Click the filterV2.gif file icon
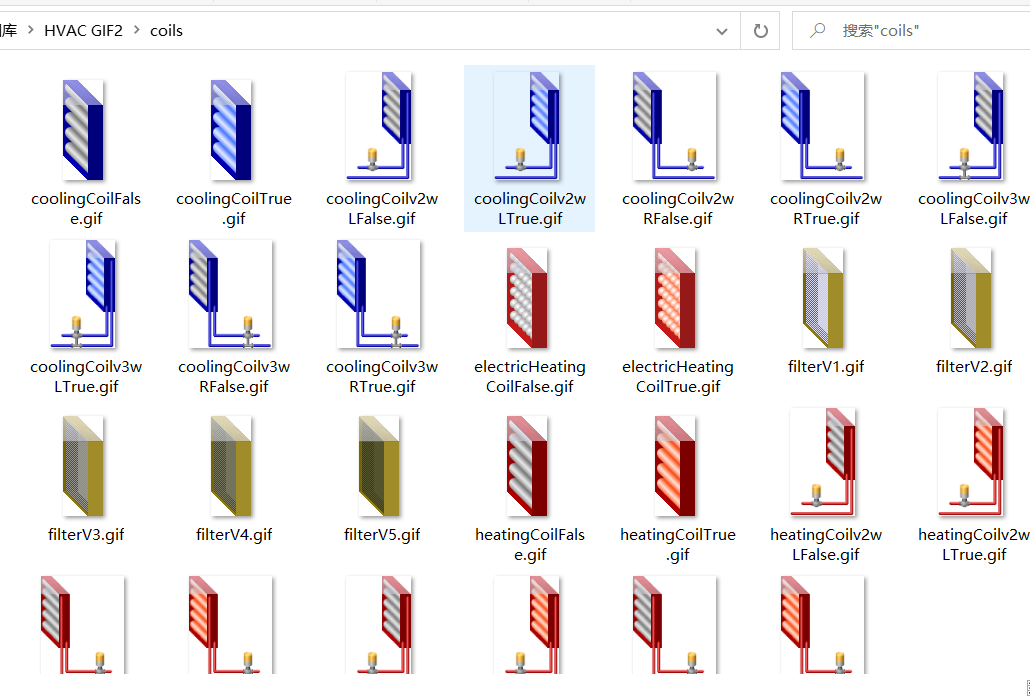 point(971,298)
